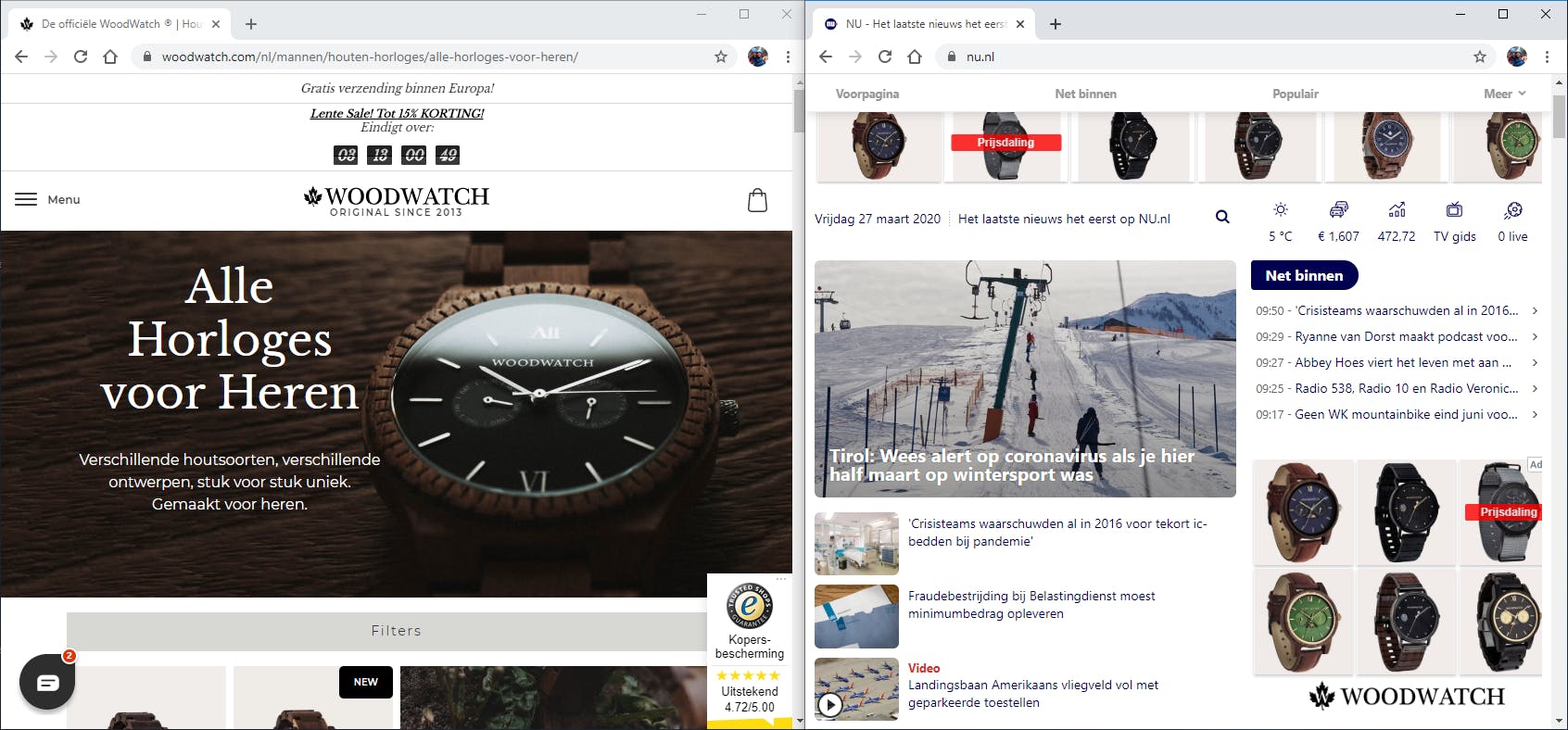Click forward arrow in NU.nl browser window
Image resolution: width=1568 pixels, height=730 pixels.
[855, 57]
